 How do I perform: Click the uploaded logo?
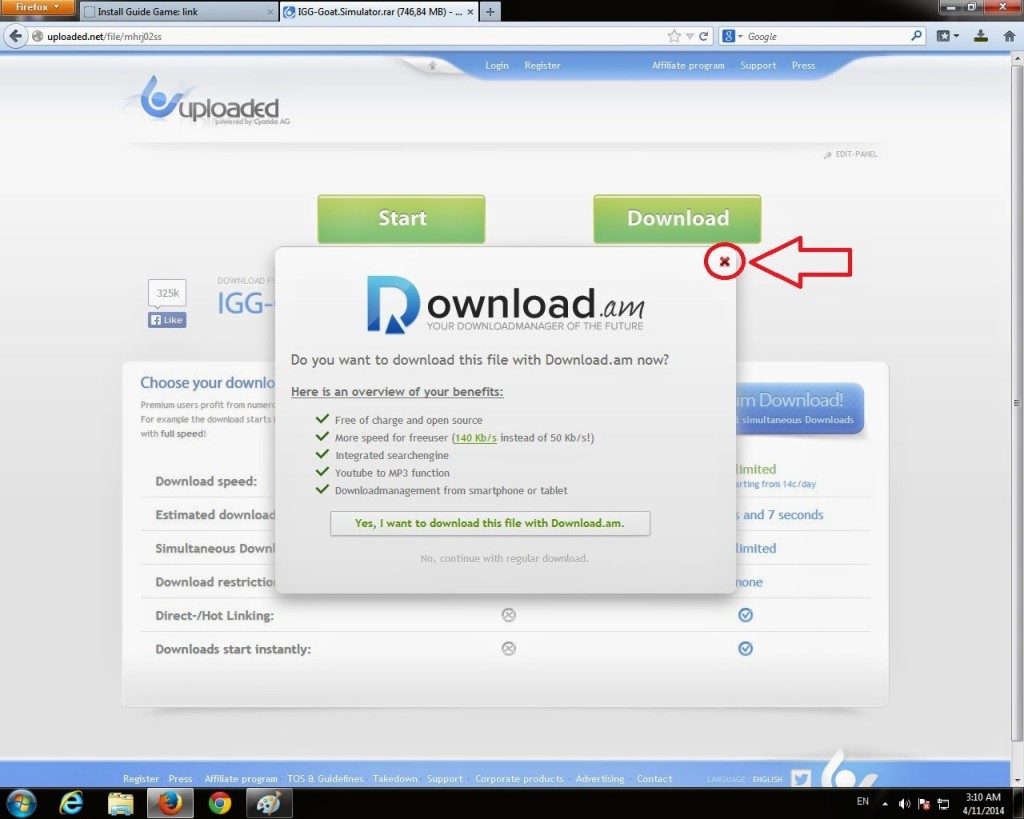[x=208, y=101]
